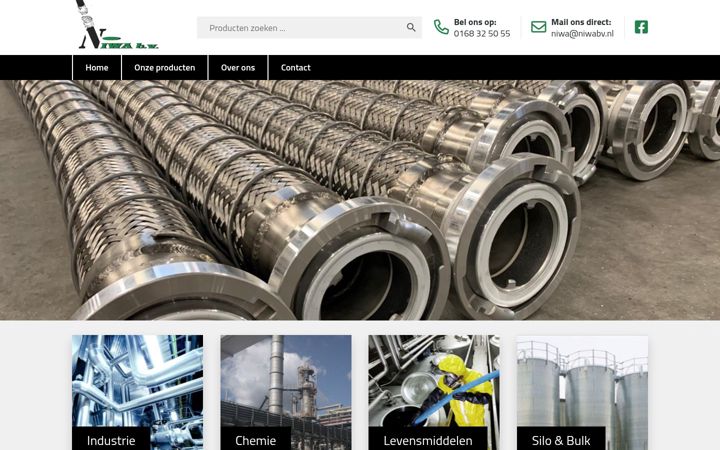Click the NIWA b.v. logo
The height and width of the screenshot is (450, 720).
[x=117, y=25]
